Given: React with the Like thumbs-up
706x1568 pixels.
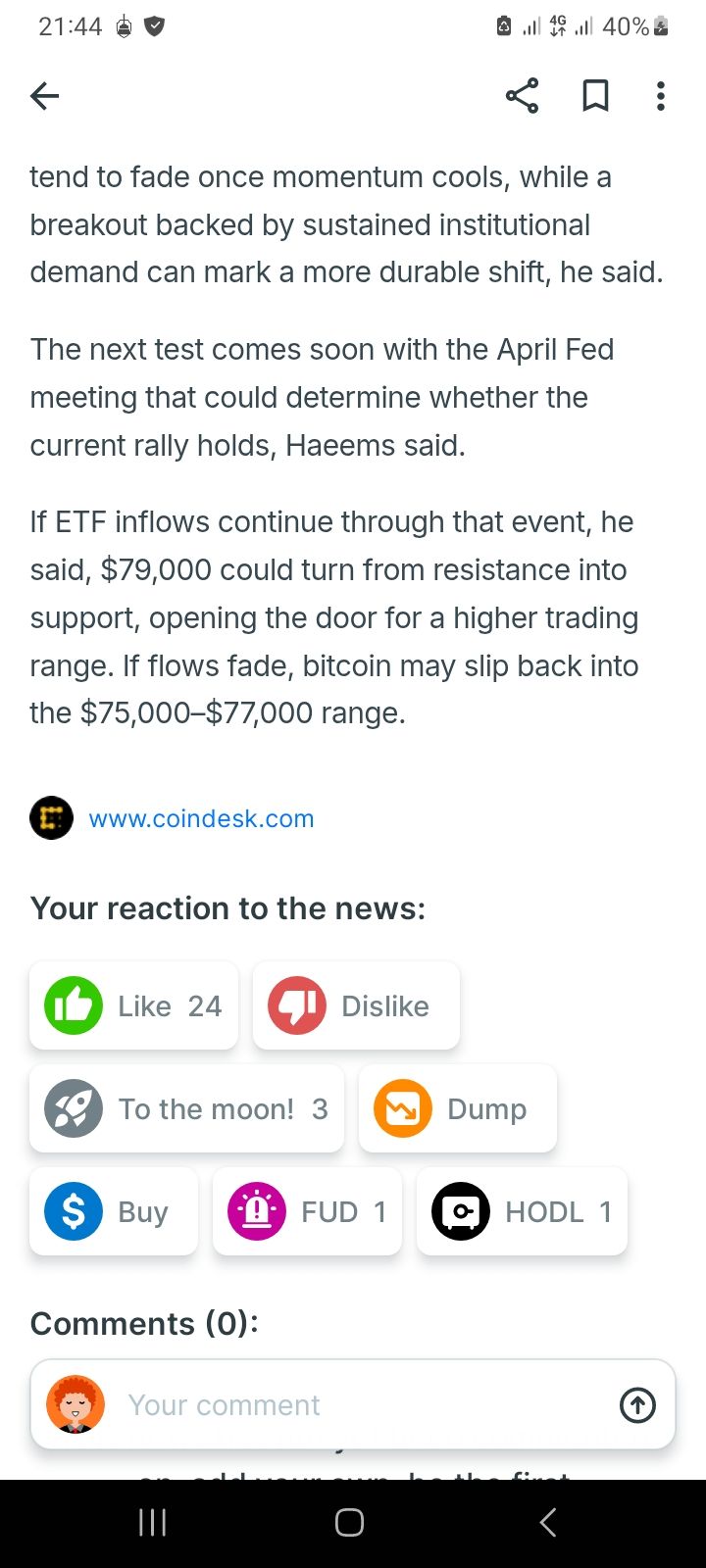Looking at the screenshot, I should pos(134,1005).
